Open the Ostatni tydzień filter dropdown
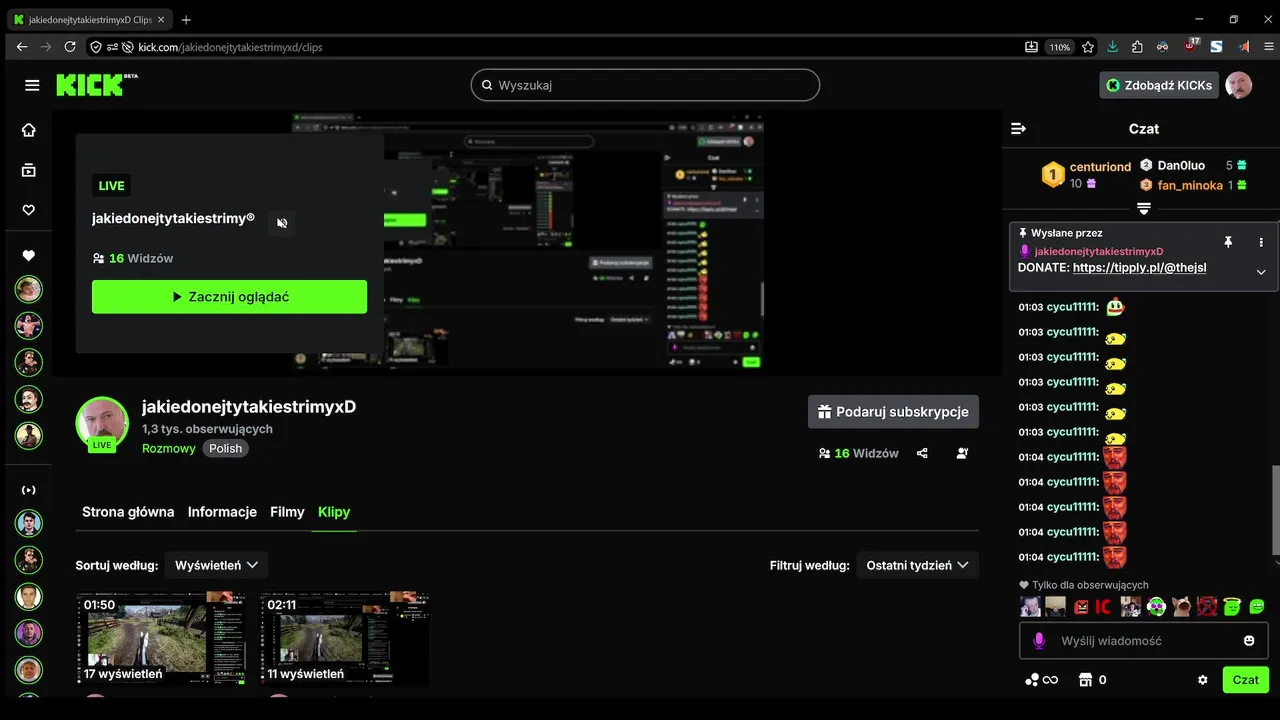 click(x=918, y=565)
